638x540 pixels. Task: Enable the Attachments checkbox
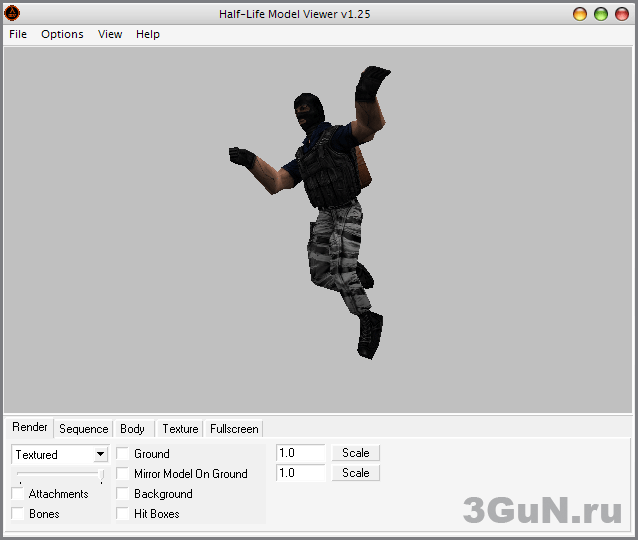point(17,493)
